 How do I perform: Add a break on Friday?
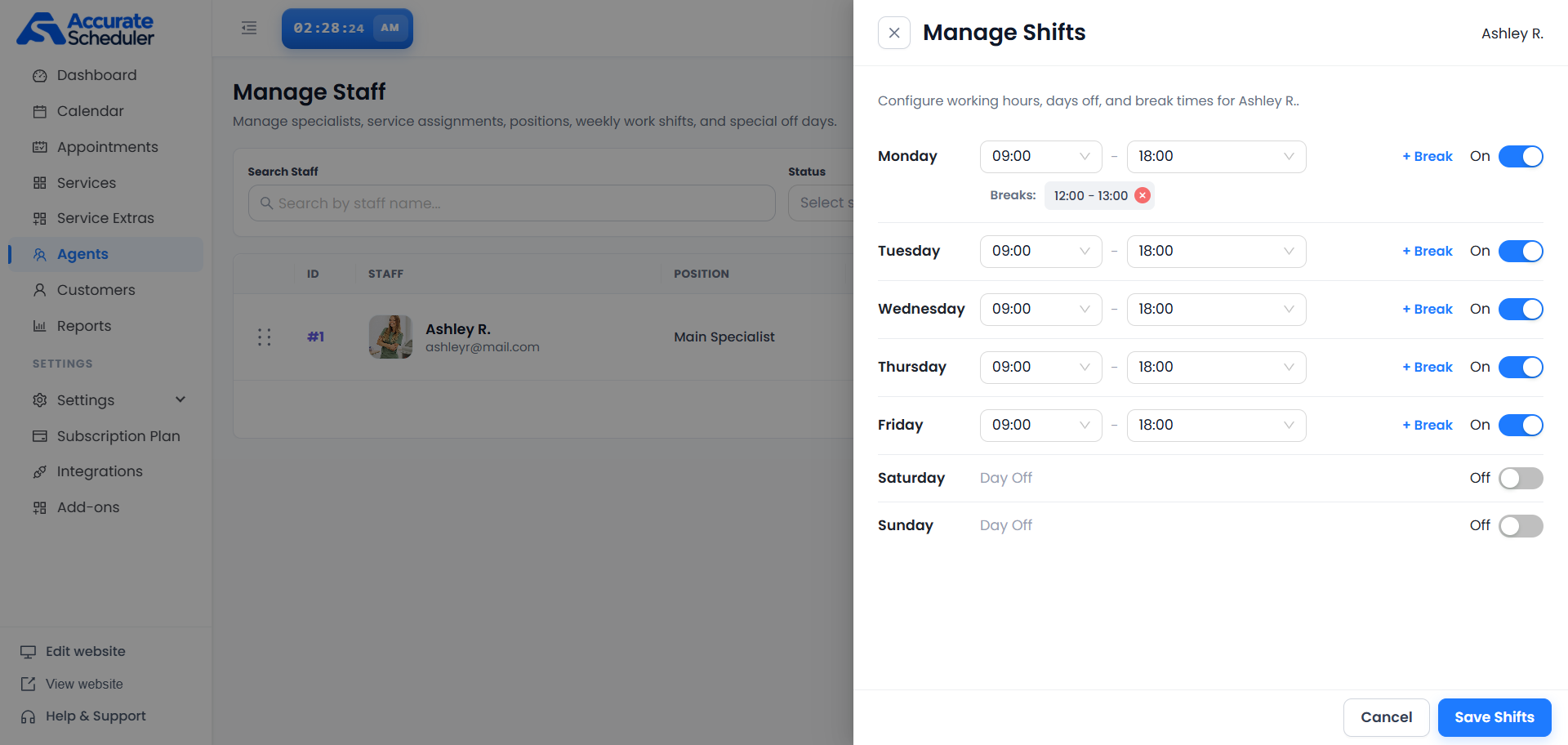(1428, 425)
